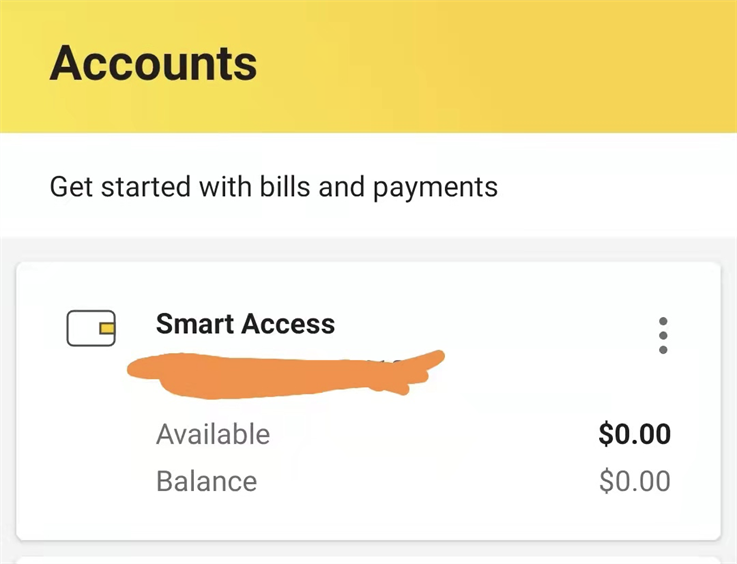Tap the next card edge below Smart Access

pyautogui.click(x=368, y=561)
